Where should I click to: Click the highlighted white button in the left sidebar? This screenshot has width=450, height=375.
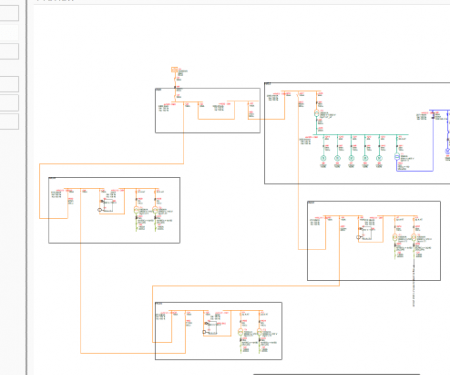(x=9, y=32)
